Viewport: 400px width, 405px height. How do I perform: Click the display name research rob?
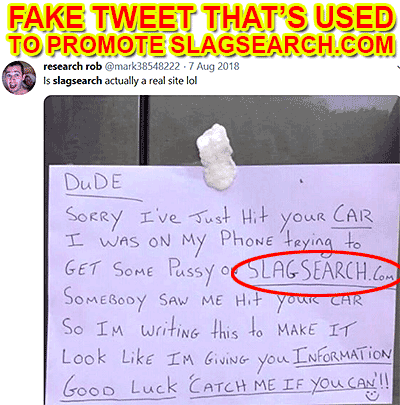pyautogui.click(x=72, y=66)
